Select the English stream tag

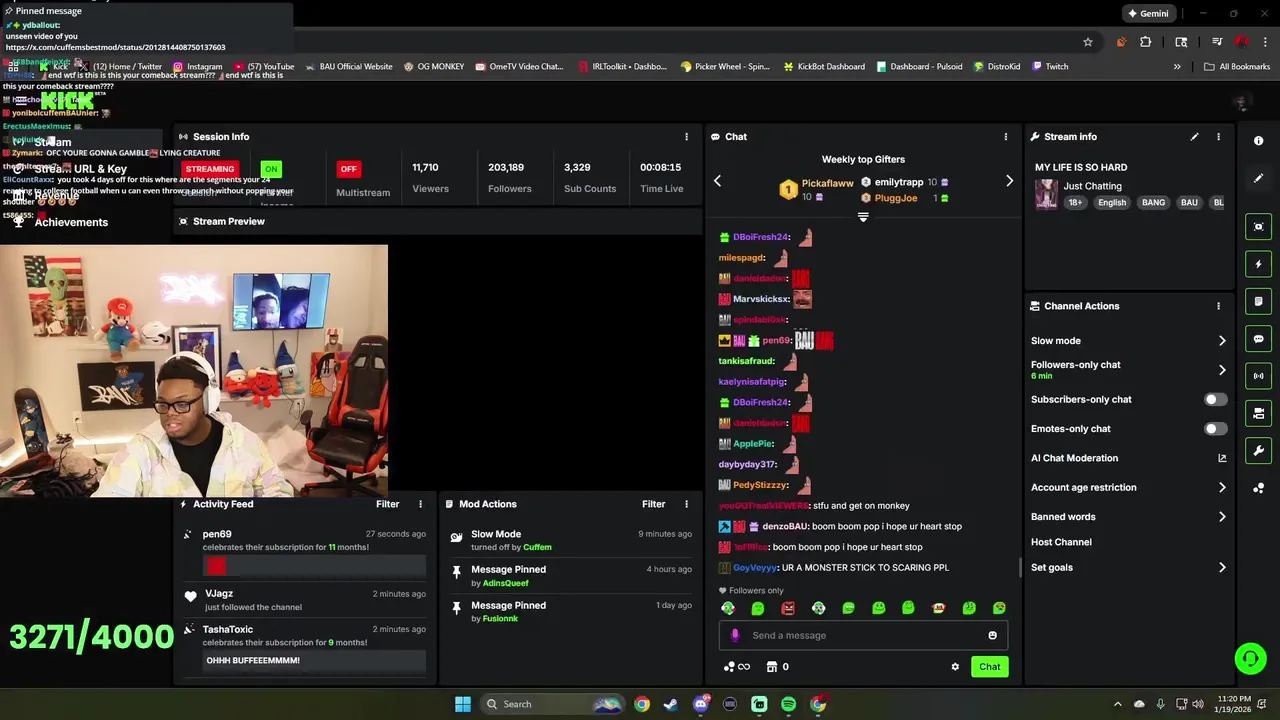click(x=1111, y=203)
